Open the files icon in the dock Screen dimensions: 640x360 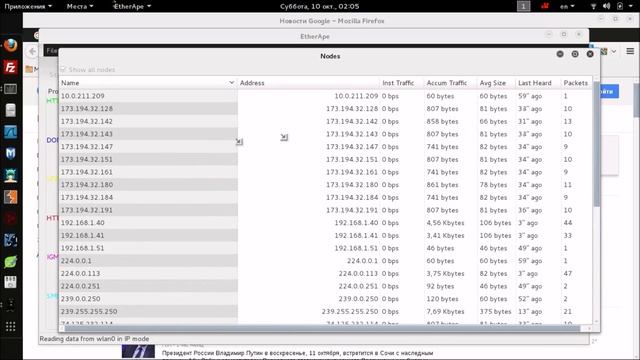pos(11,110)
